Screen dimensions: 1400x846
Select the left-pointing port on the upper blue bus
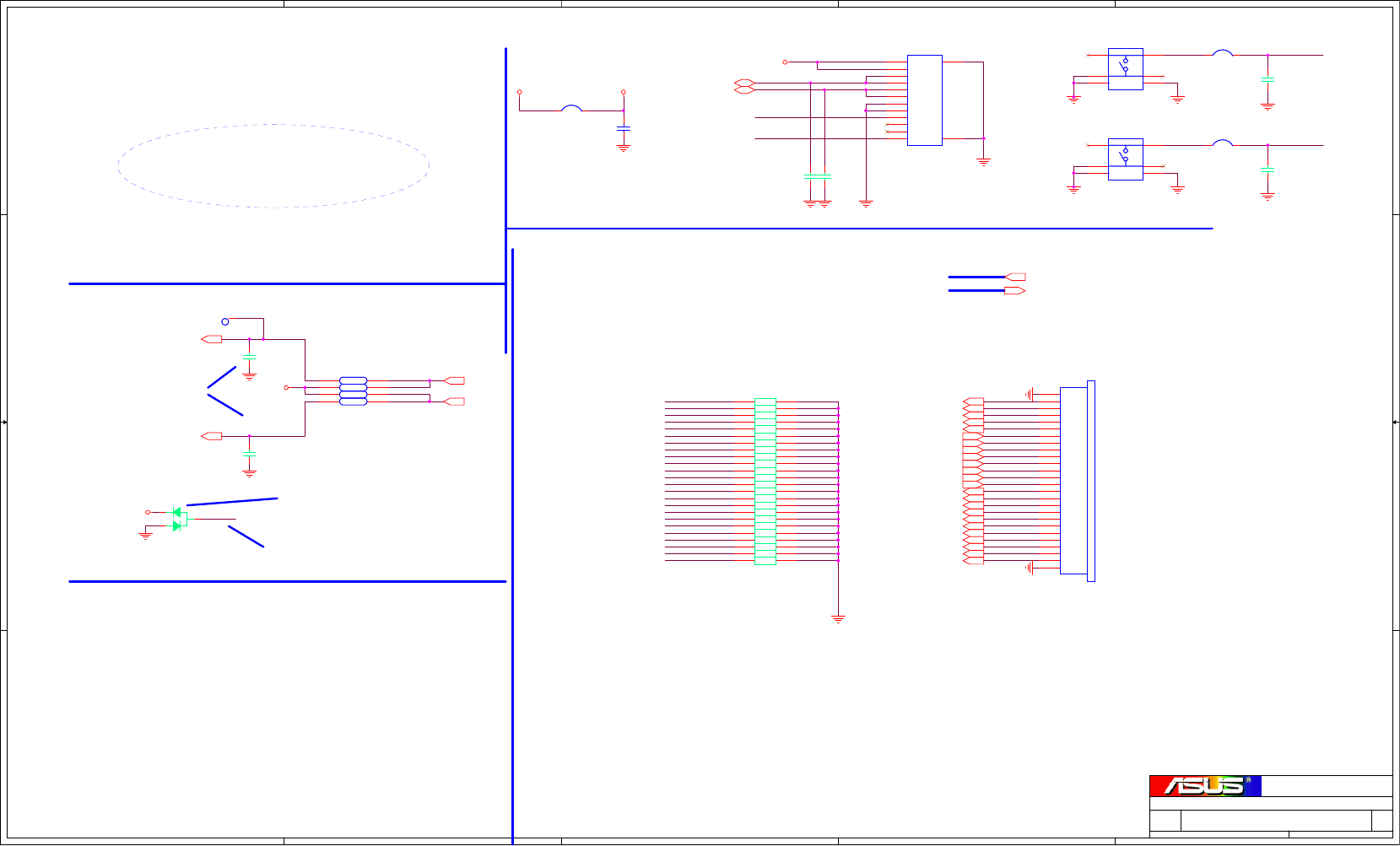(x=1015, y=277)
